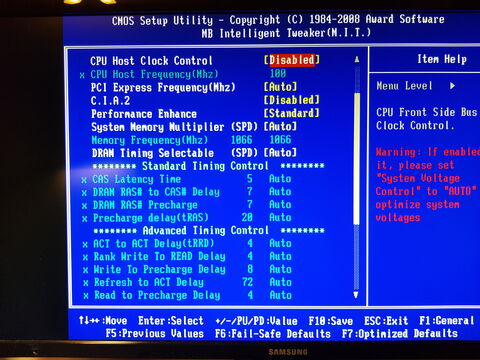Click DRAM RAS# to CAS# Delay Auto value

pyautogui.click(x=280, y=192)
